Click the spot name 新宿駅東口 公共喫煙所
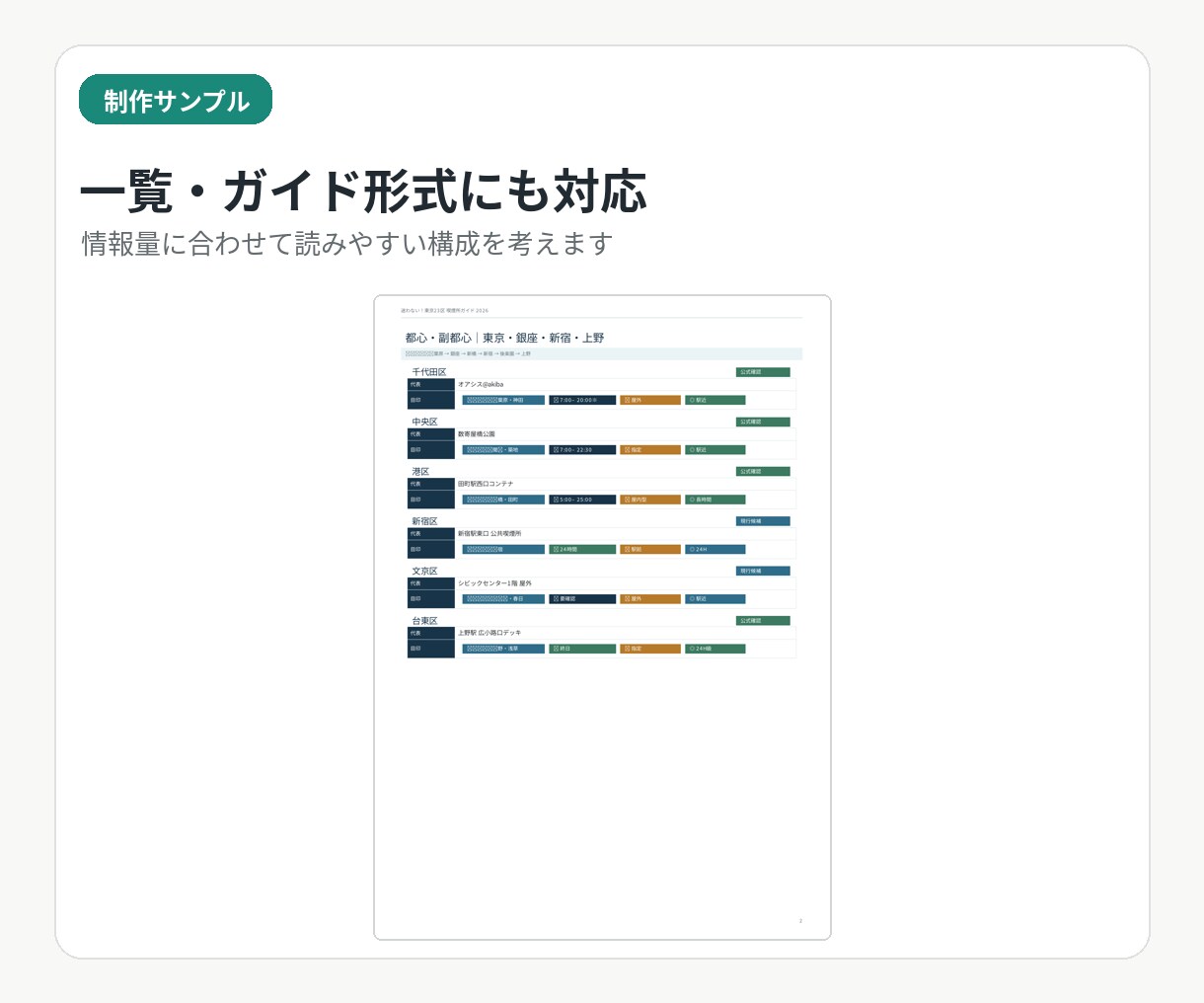The height and width of the screenshot is (1003, 1204). [489, 533]
